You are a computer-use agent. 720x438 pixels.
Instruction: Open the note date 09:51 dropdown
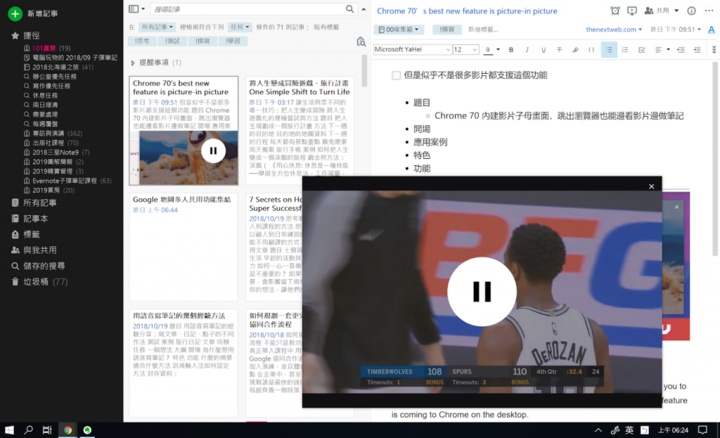click(675, 29)
